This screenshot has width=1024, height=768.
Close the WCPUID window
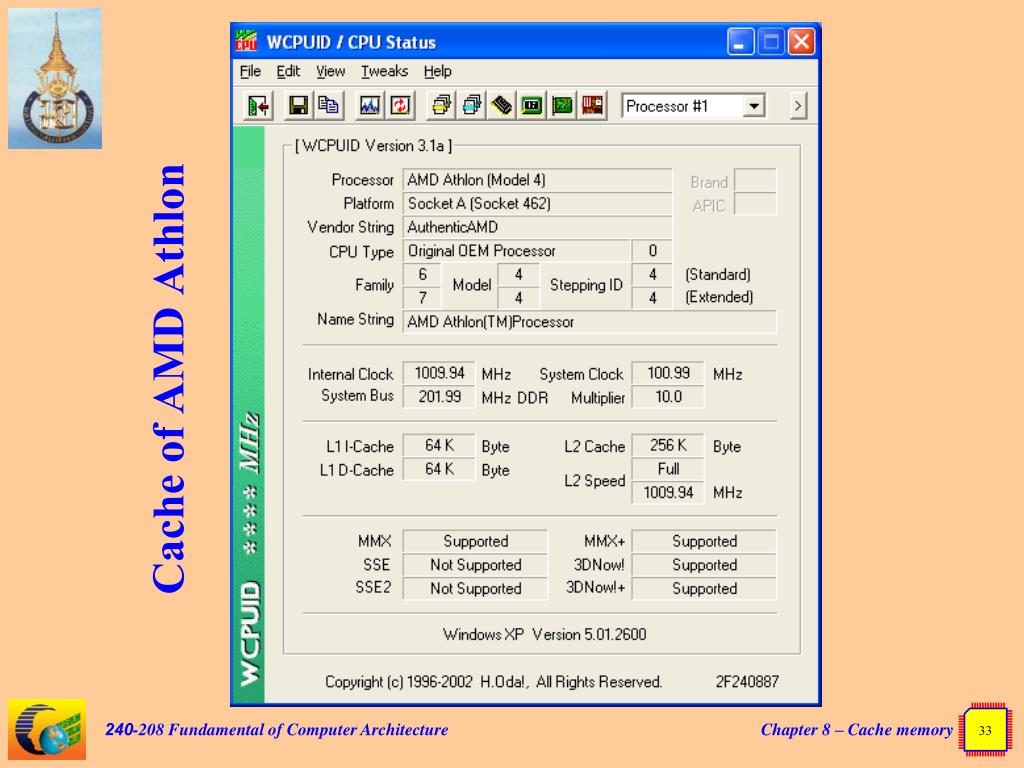[801, 42]
